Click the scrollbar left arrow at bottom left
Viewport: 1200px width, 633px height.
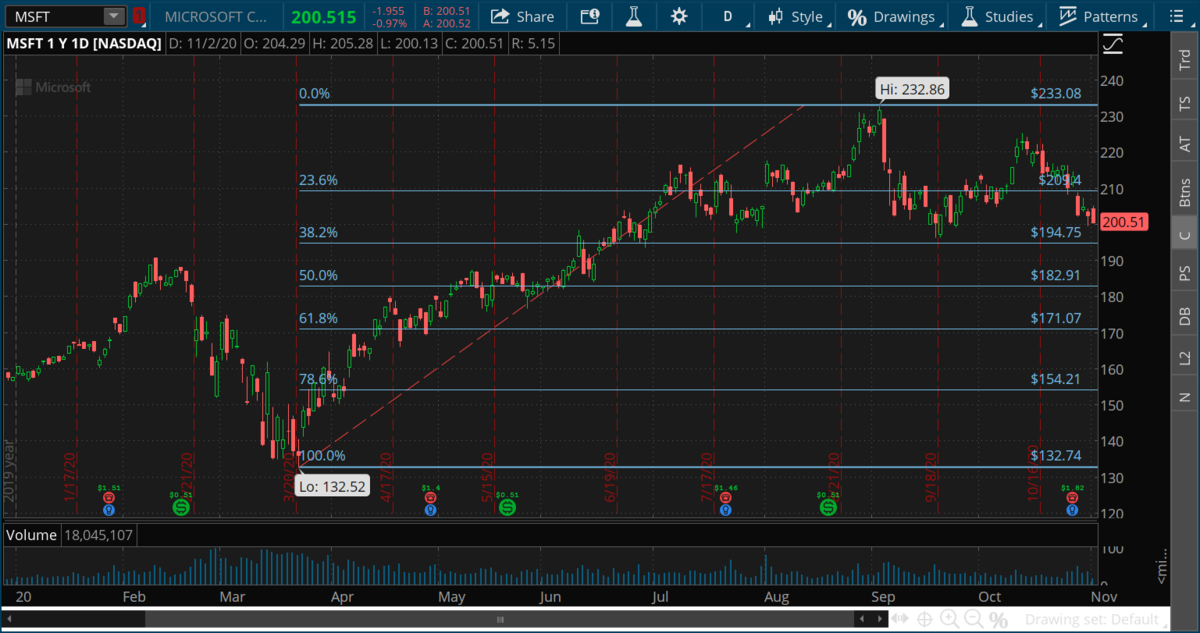point(9,621)
